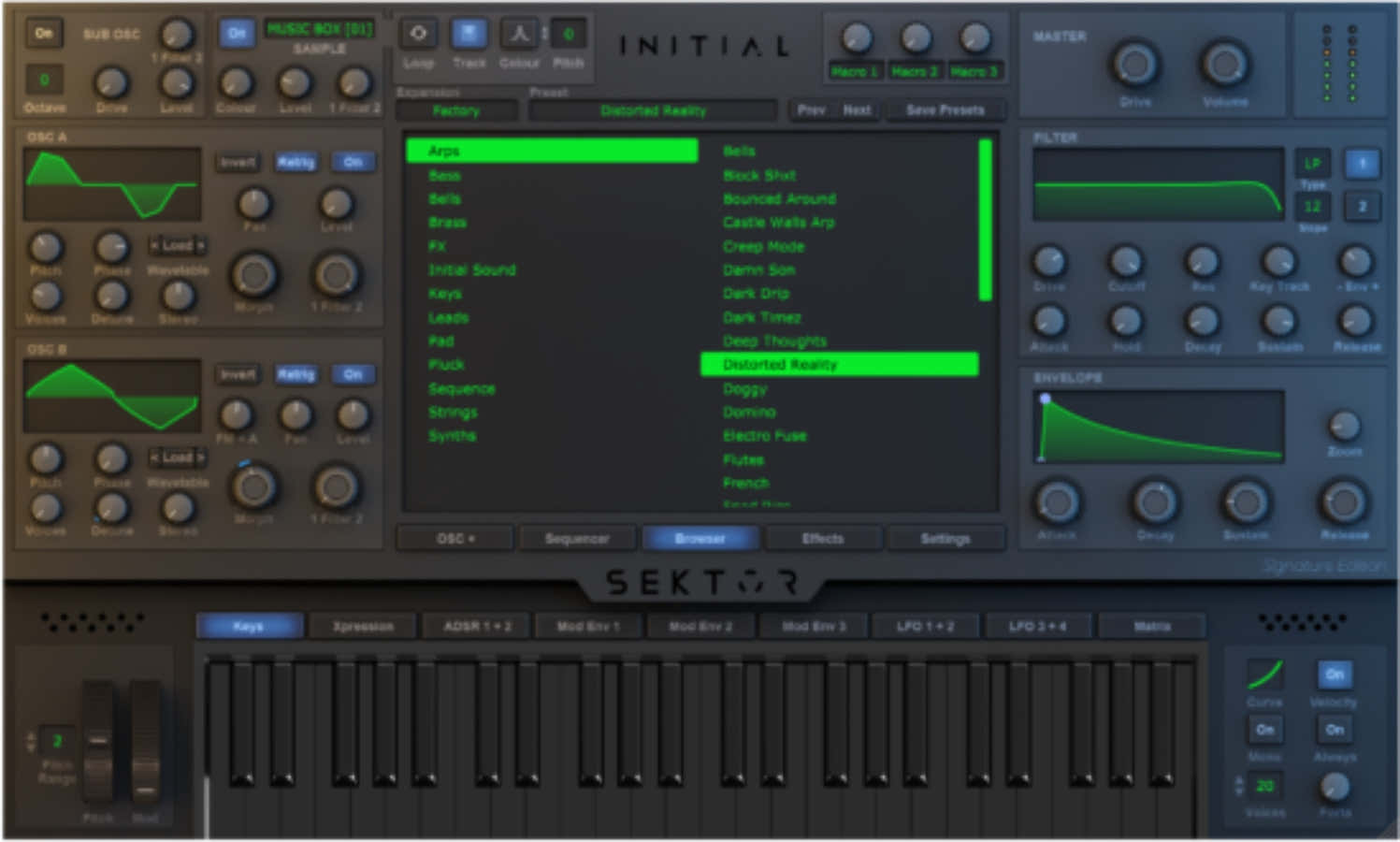Image resolution: width=1400 pixels, height=842 pixels.
Task: Switch to the Sequencer tab
Action: click(577, 538)
